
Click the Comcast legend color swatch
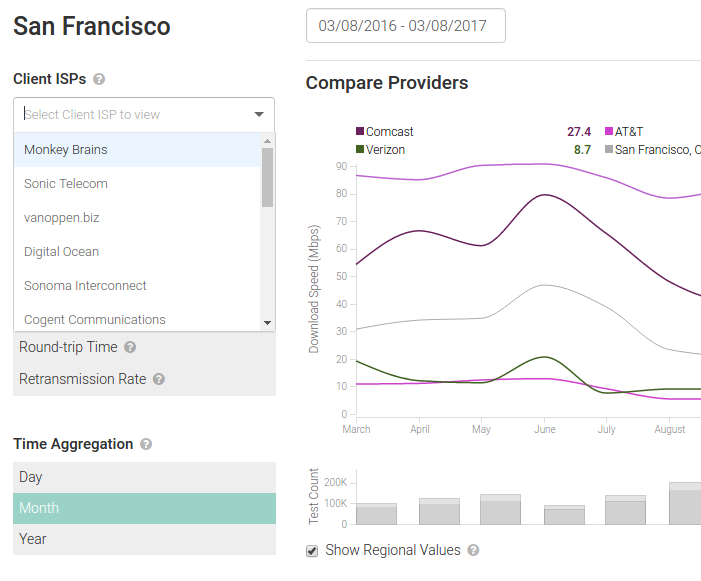pyautogui.click(x=360, y=131)
